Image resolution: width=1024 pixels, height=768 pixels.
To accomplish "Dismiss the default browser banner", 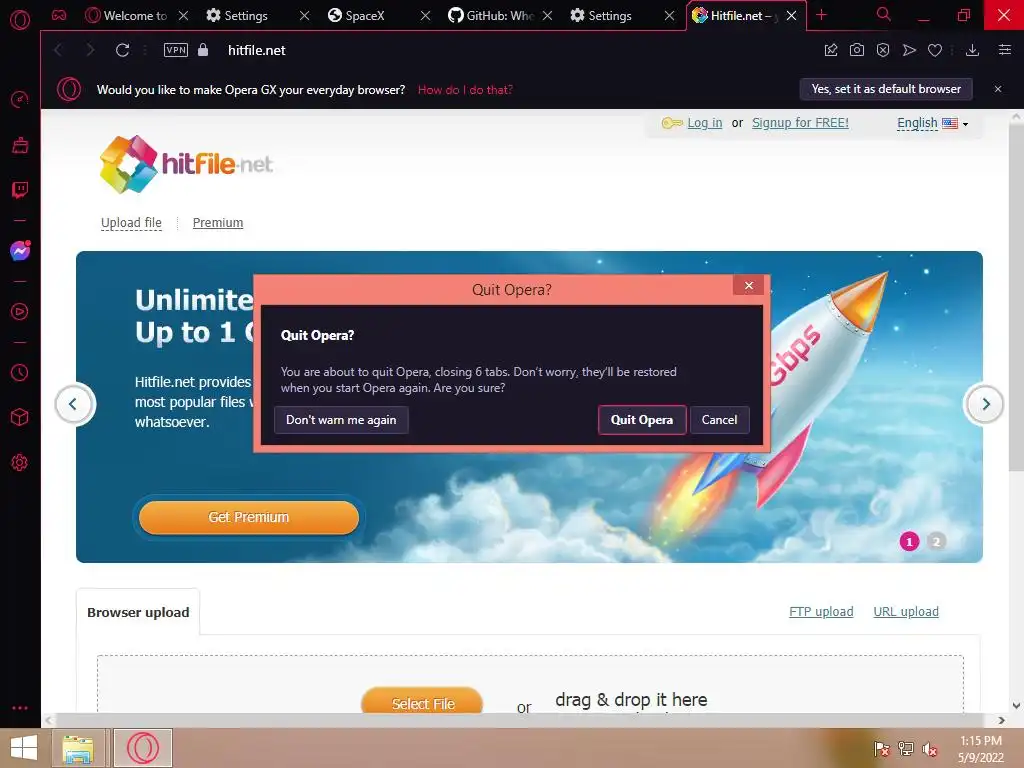I will pyautogui.click(x=998, y=89).
